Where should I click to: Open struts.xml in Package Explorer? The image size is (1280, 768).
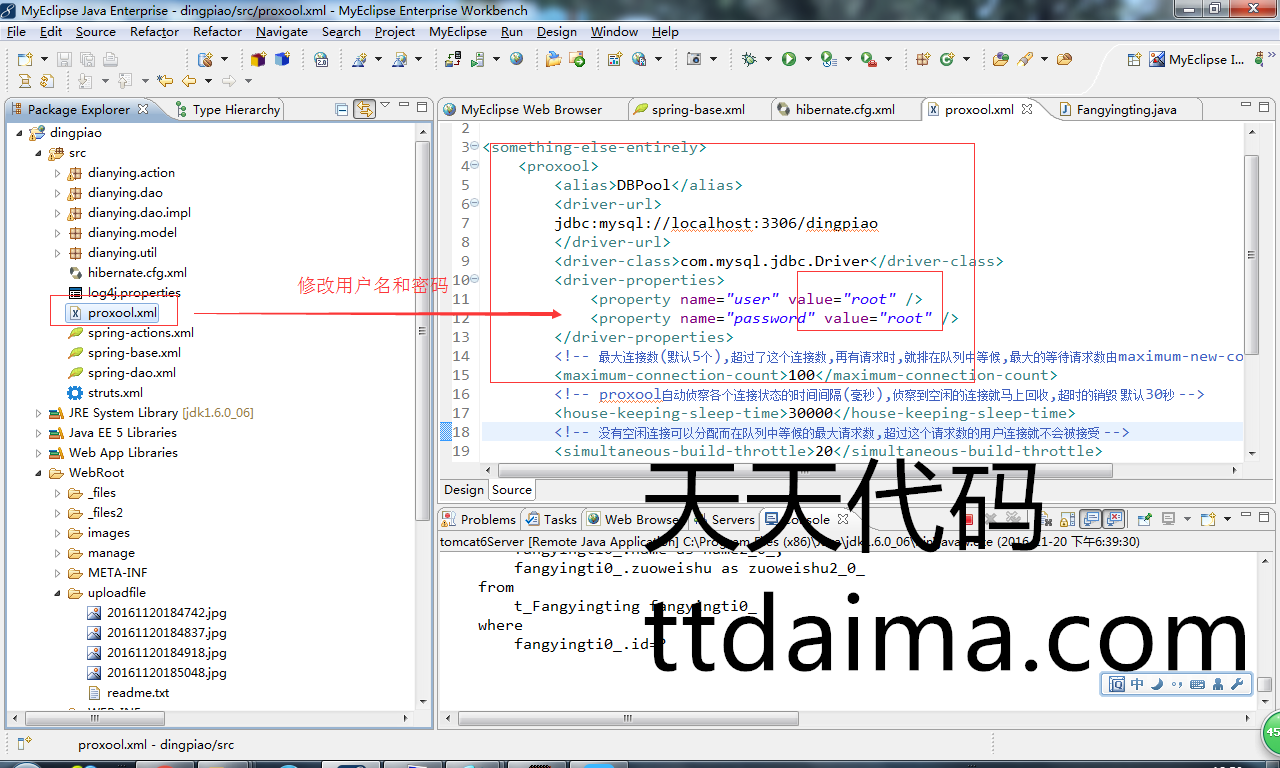coord(115,393)
